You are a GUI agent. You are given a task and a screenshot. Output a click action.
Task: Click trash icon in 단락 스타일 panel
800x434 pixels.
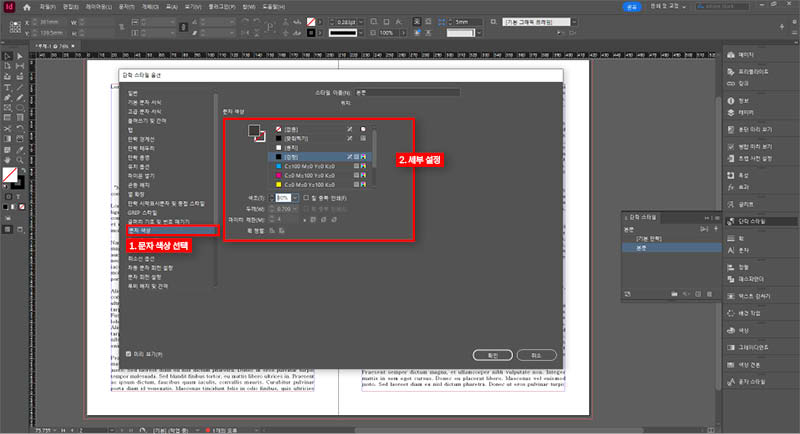710,294
